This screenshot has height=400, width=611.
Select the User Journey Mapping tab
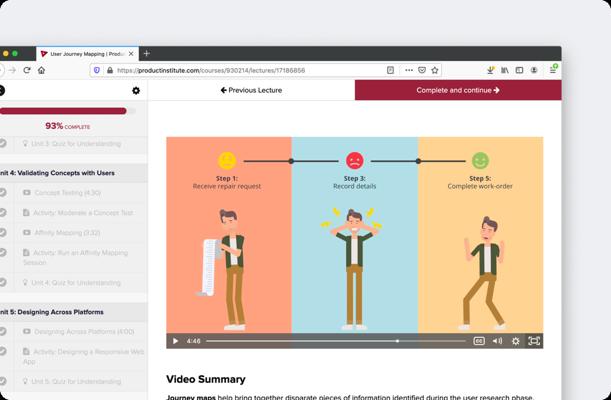pyautogui.click(x=87, y=54)
